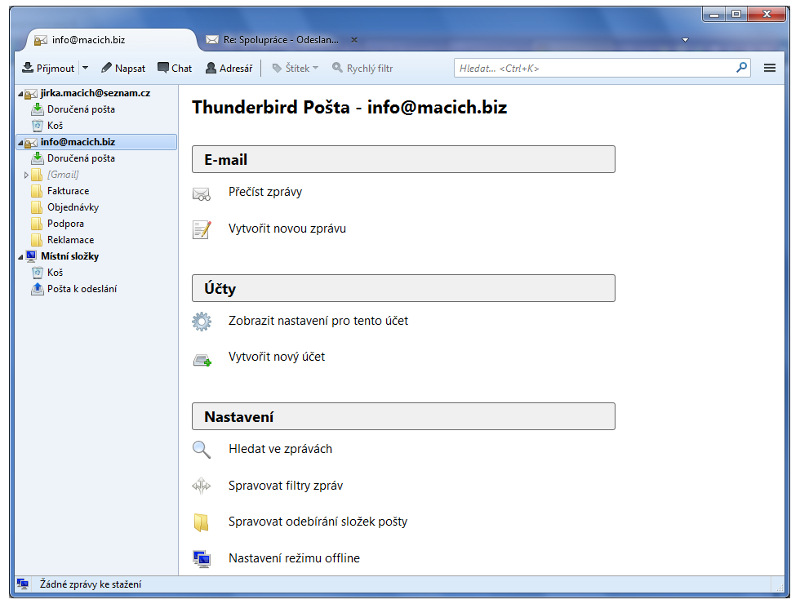Open the Fakturace folder
The image size is (800, 604).
[x=68, y=191]
